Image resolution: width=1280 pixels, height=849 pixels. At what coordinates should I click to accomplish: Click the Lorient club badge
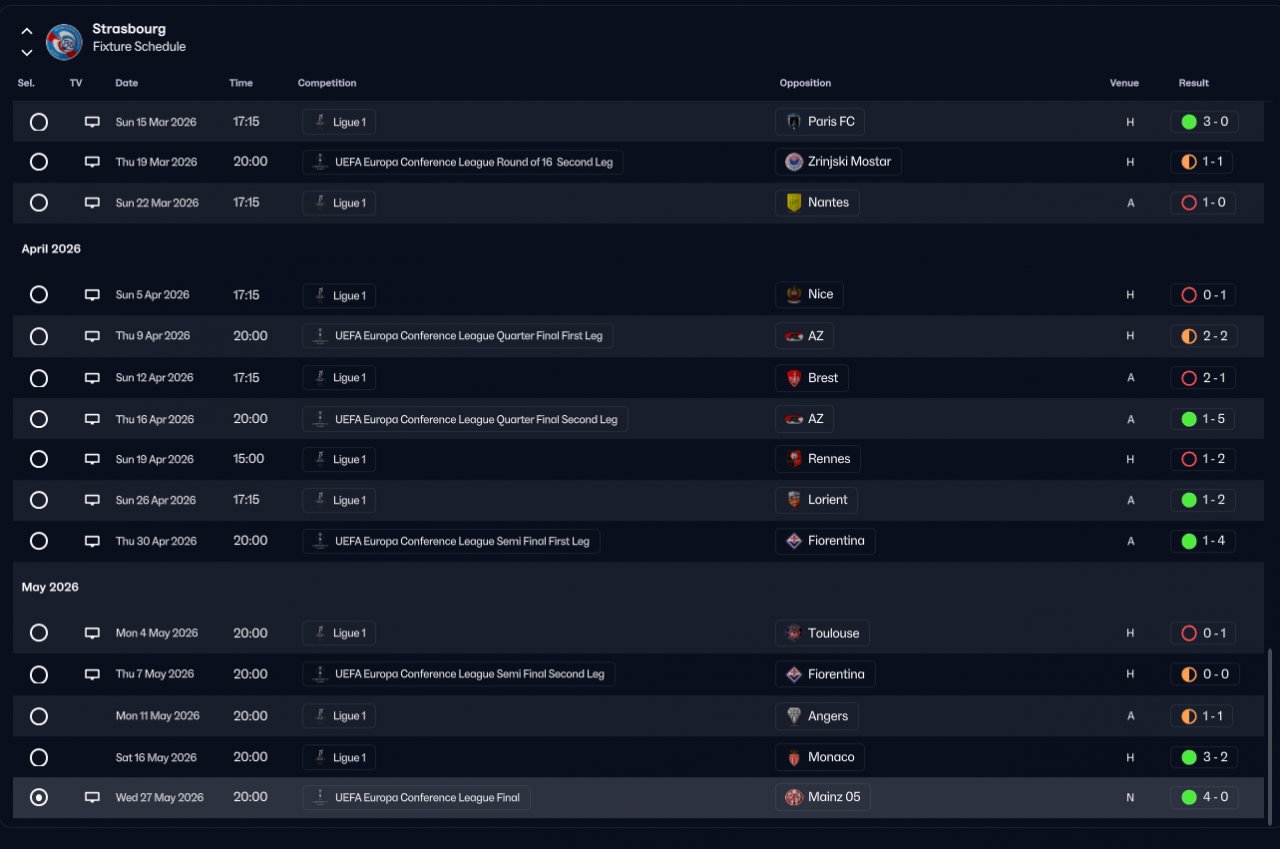coord(794,500)
